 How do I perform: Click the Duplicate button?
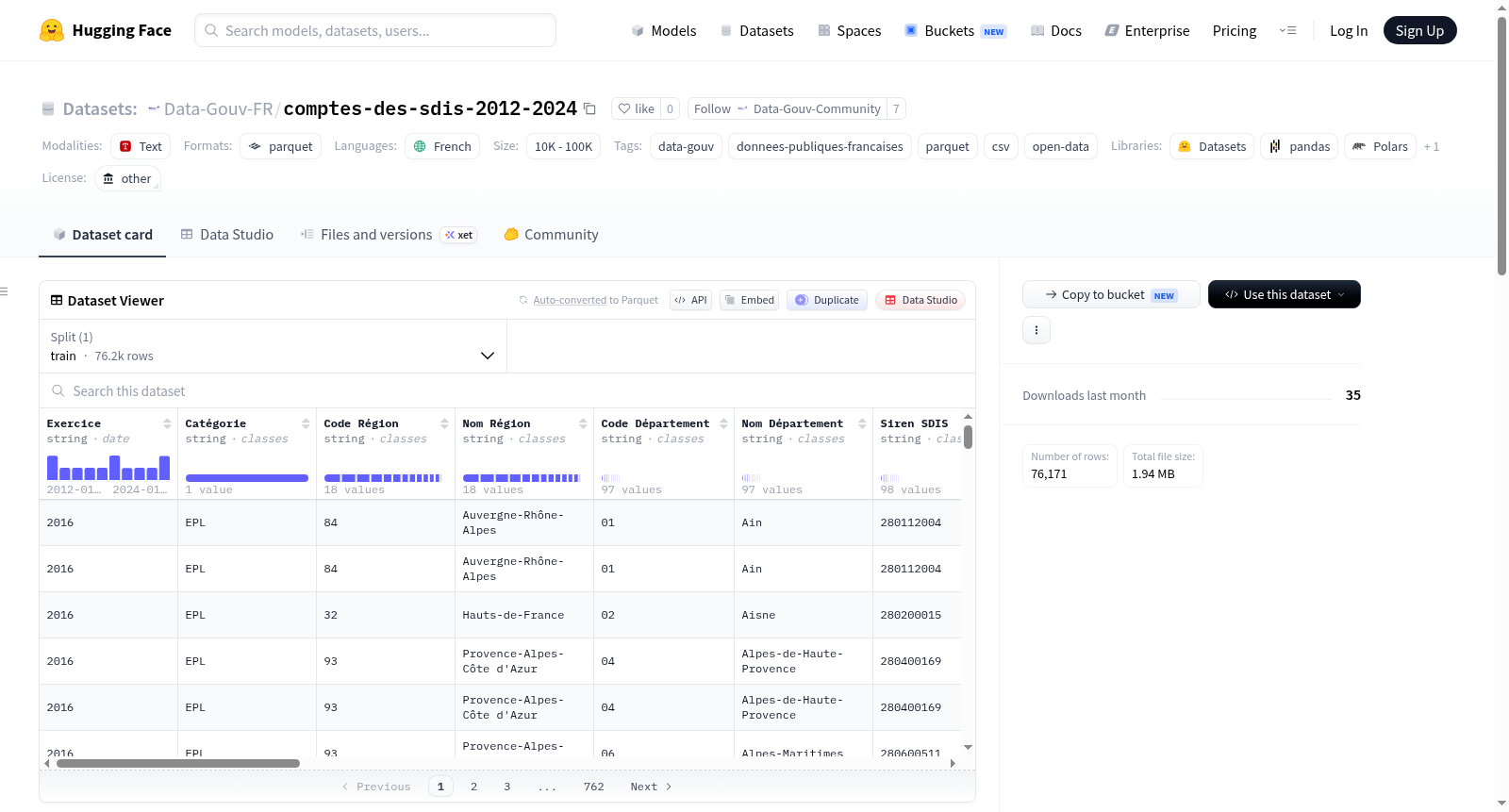click(x=827, y=300)
